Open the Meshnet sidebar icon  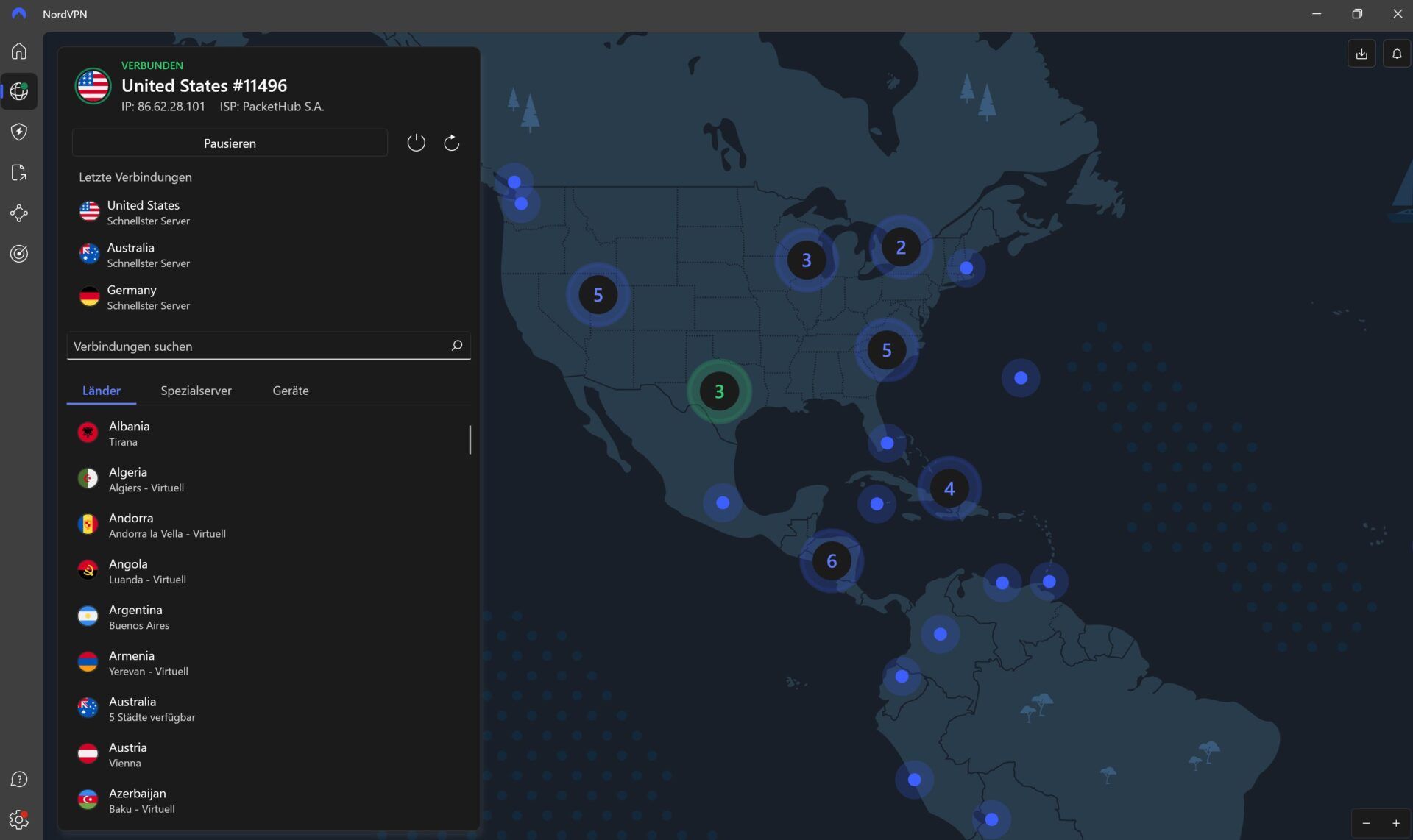[19, 213]
